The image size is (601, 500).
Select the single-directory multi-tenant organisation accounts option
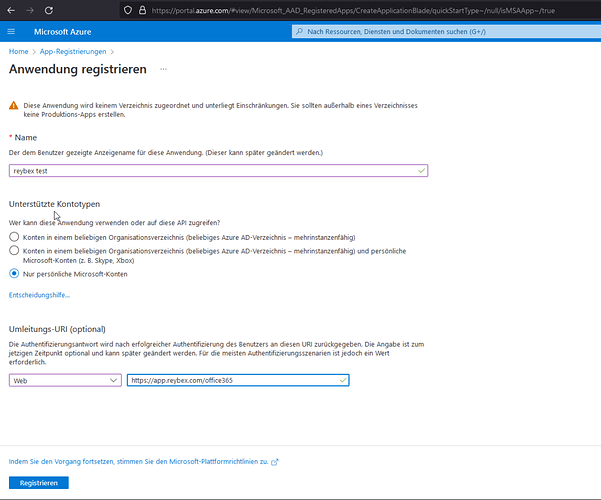tap(14, 236)
